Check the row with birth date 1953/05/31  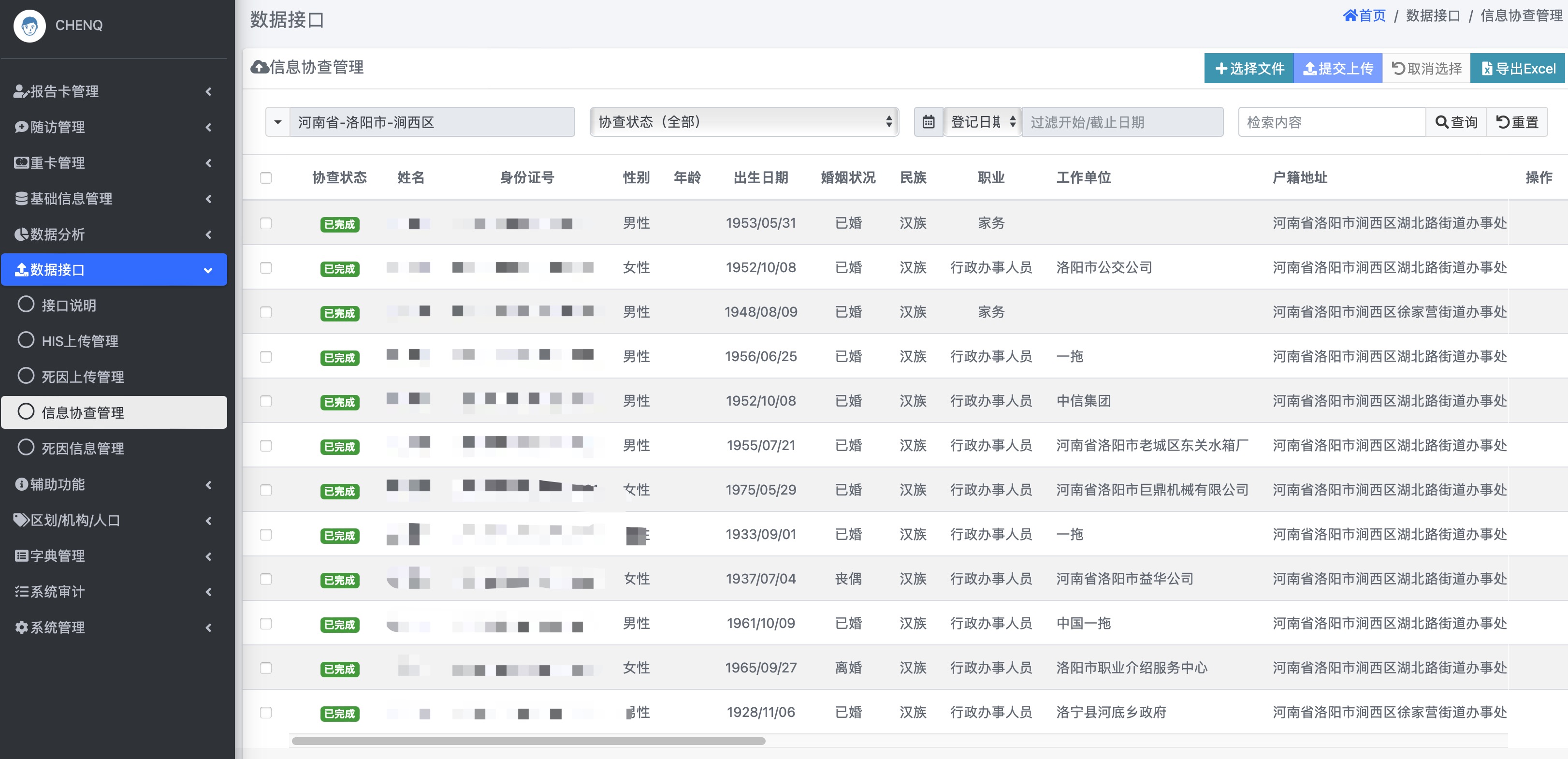pos(265,223)
